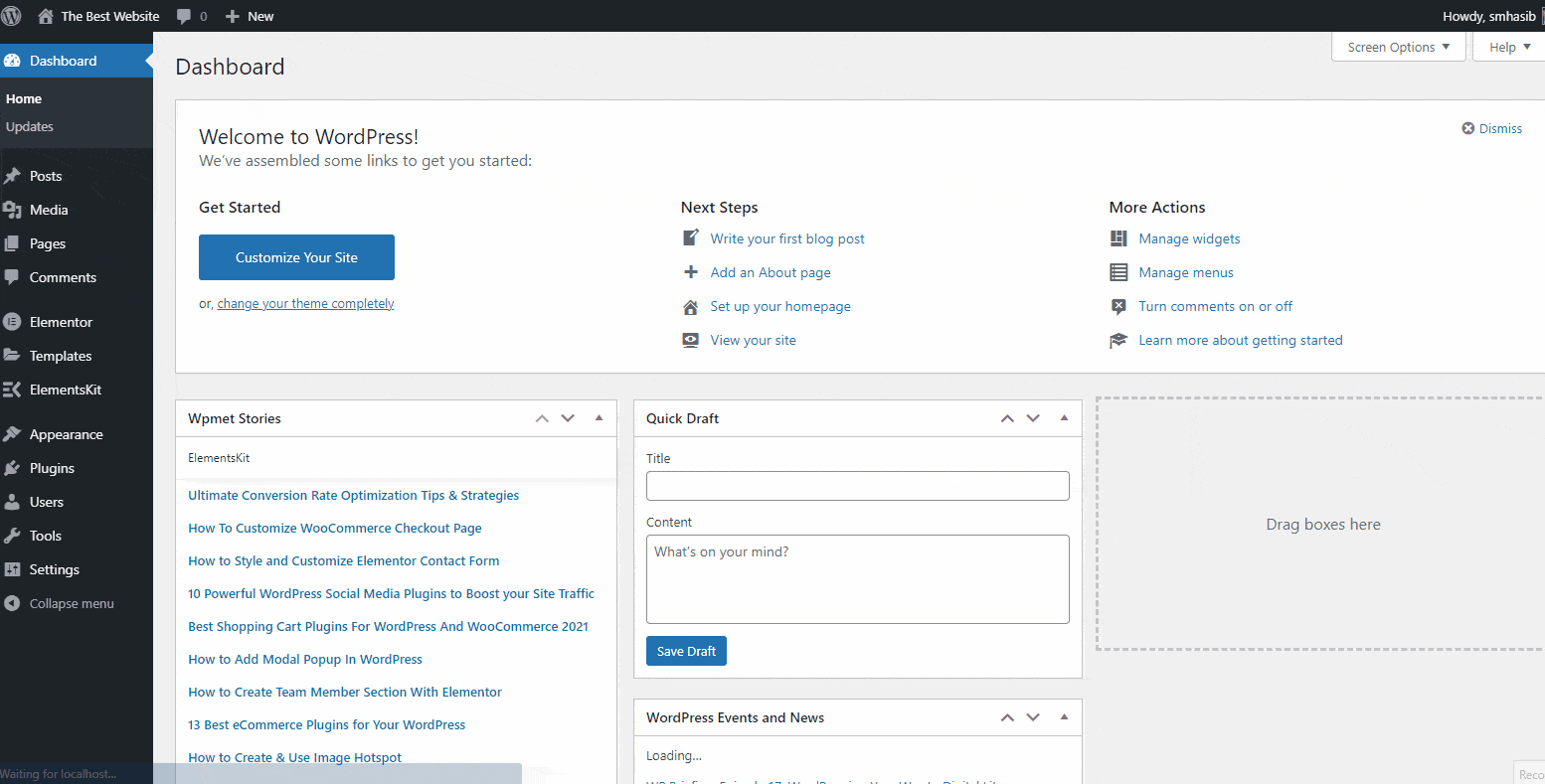Click the Tools wrench icon
The width and height of the screenshot is (1545, 784).
pos(12,536)
